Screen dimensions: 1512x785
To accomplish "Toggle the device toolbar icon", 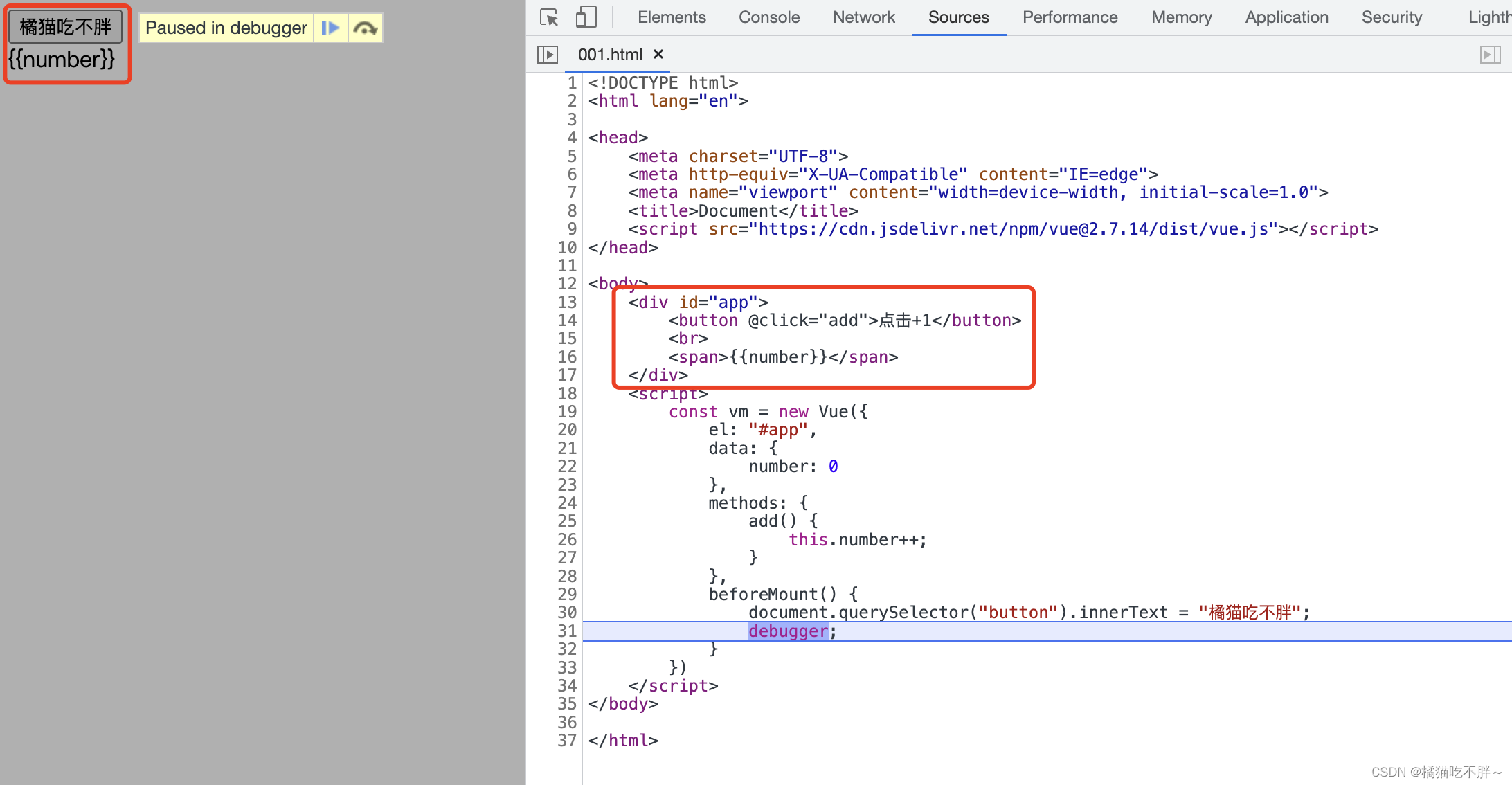I will pyautogui.click(x=586, y=17).
